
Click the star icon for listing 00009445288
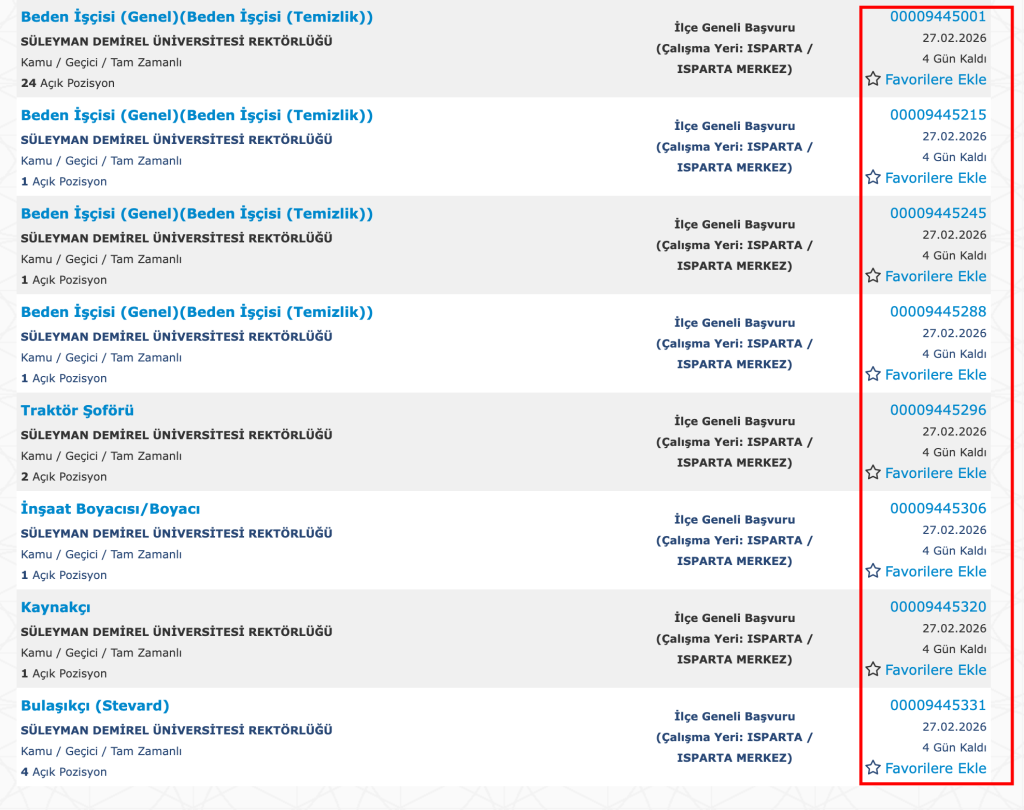[873, 375]
